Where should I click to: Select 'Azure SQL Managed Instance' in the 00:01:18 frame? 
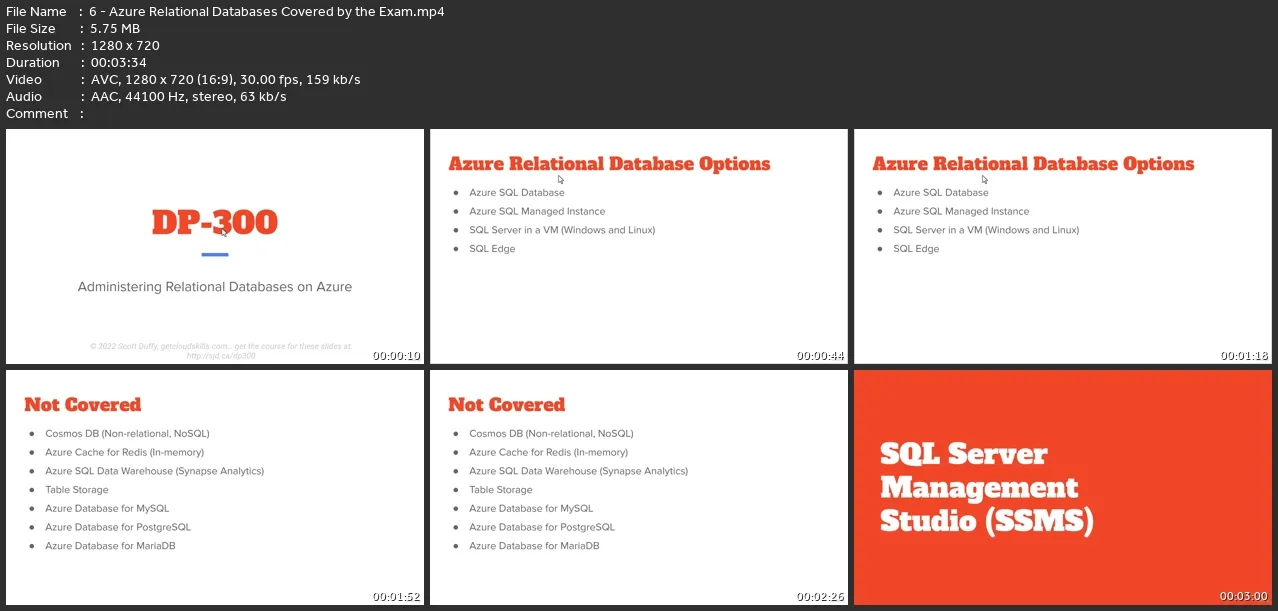961,212
